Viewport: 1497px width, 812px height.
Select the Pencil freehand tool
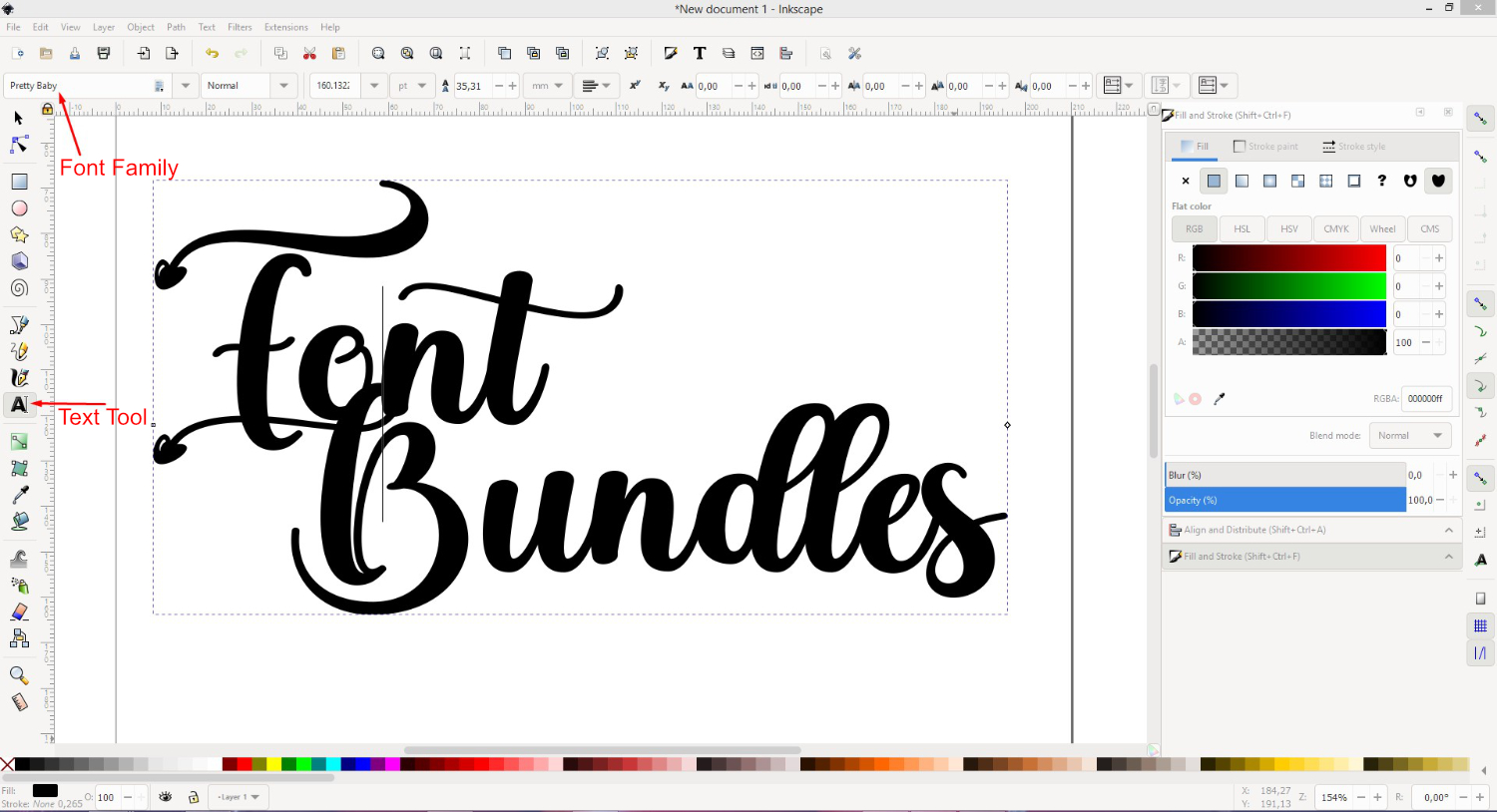point(19,351)
